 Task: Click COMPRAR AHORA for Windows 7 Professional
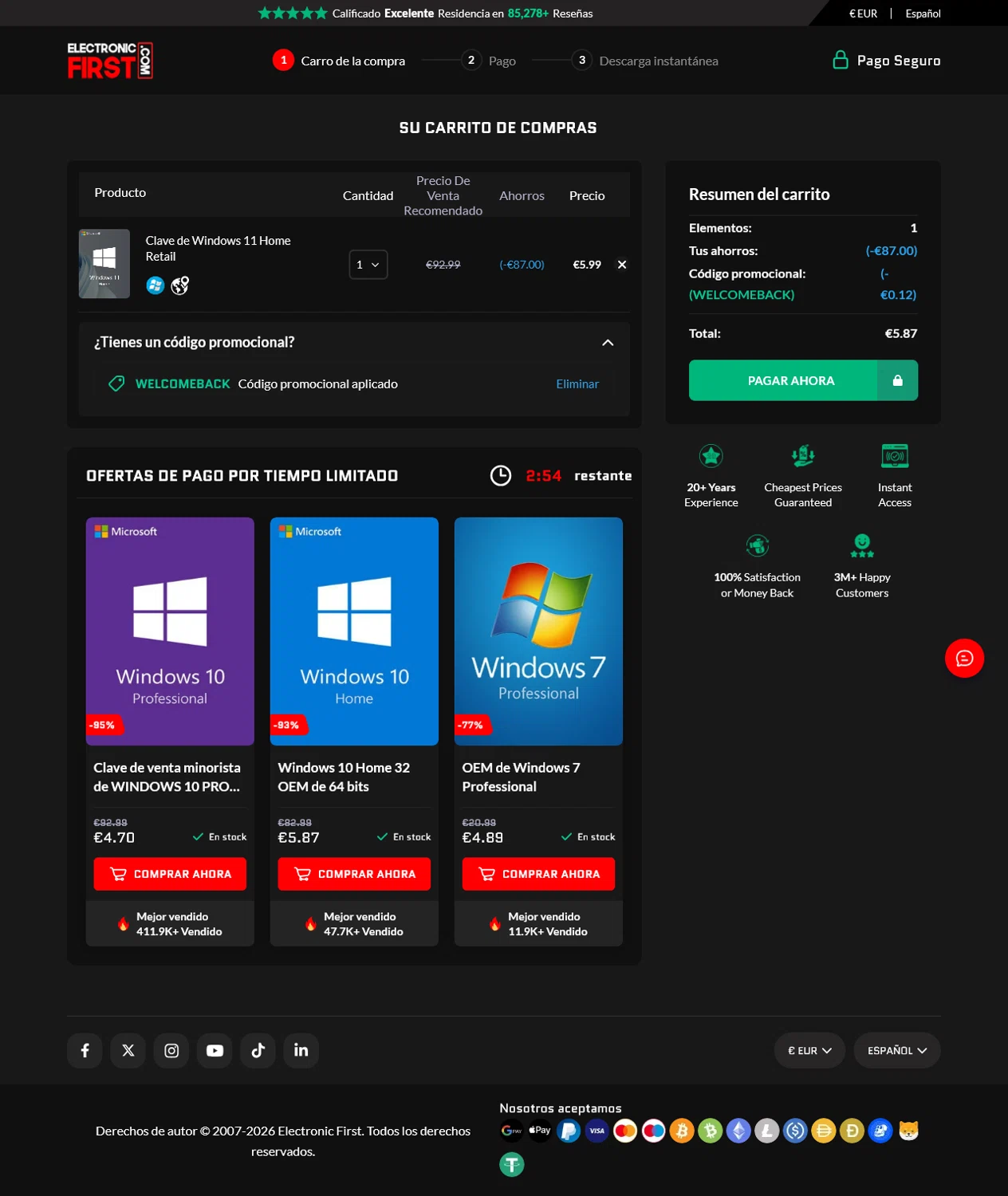pyautogui.click(x=538, y=874)
